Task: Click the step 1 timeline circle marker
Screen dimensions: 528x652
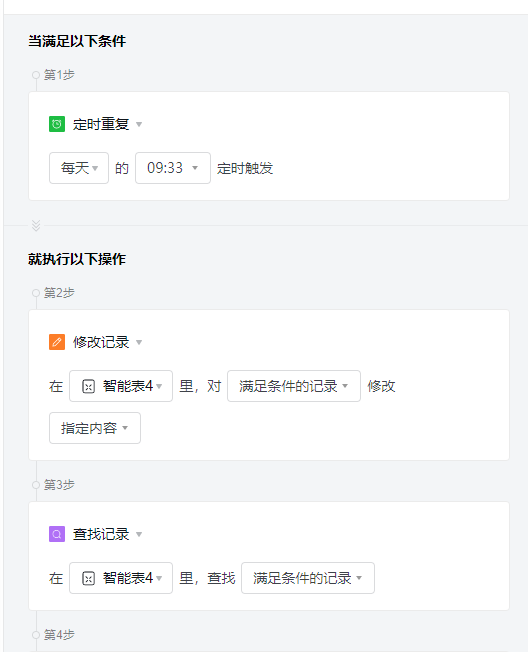Action: (36, 75)
